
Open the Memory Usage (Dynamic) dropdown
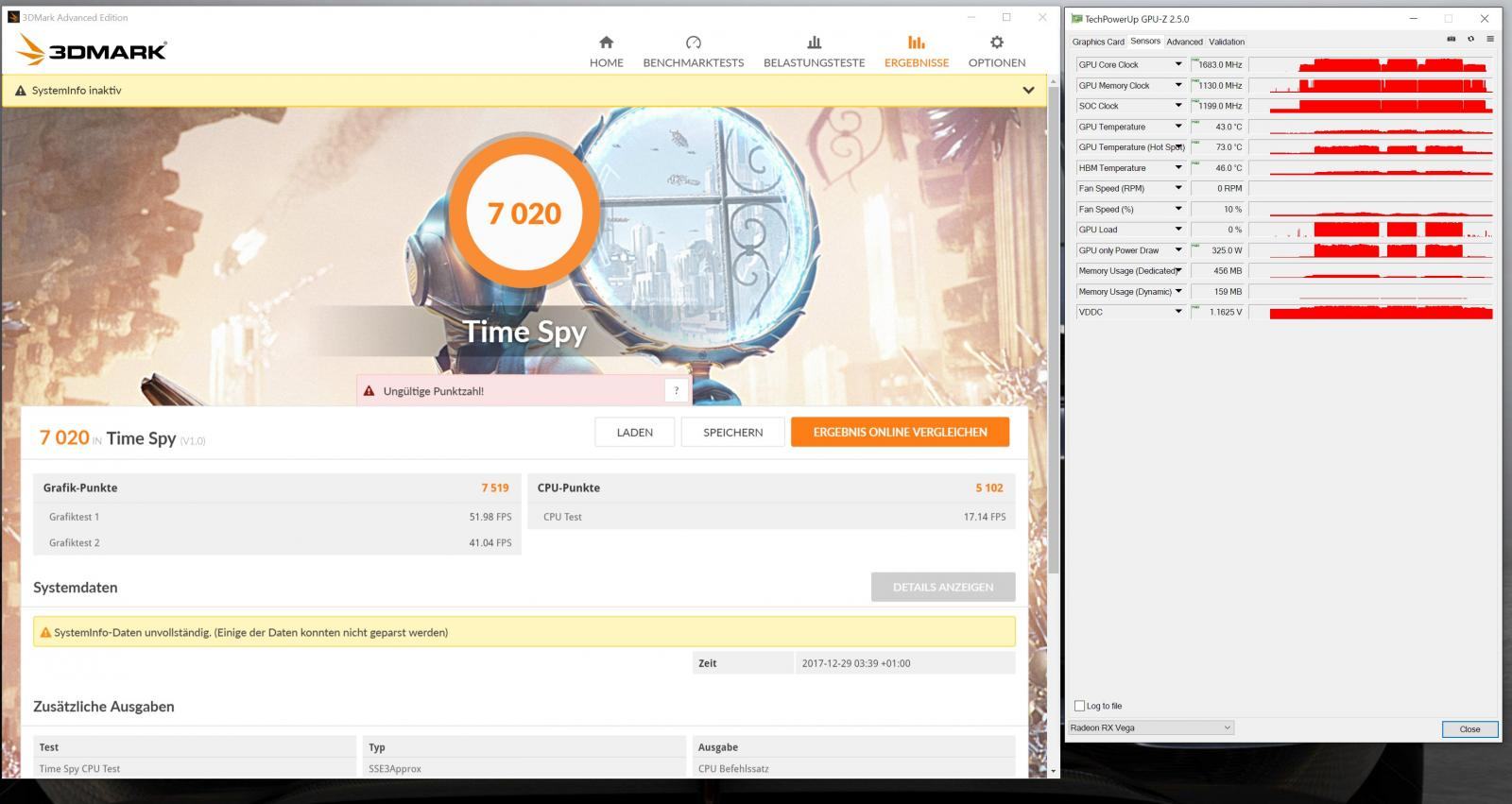1178,291
